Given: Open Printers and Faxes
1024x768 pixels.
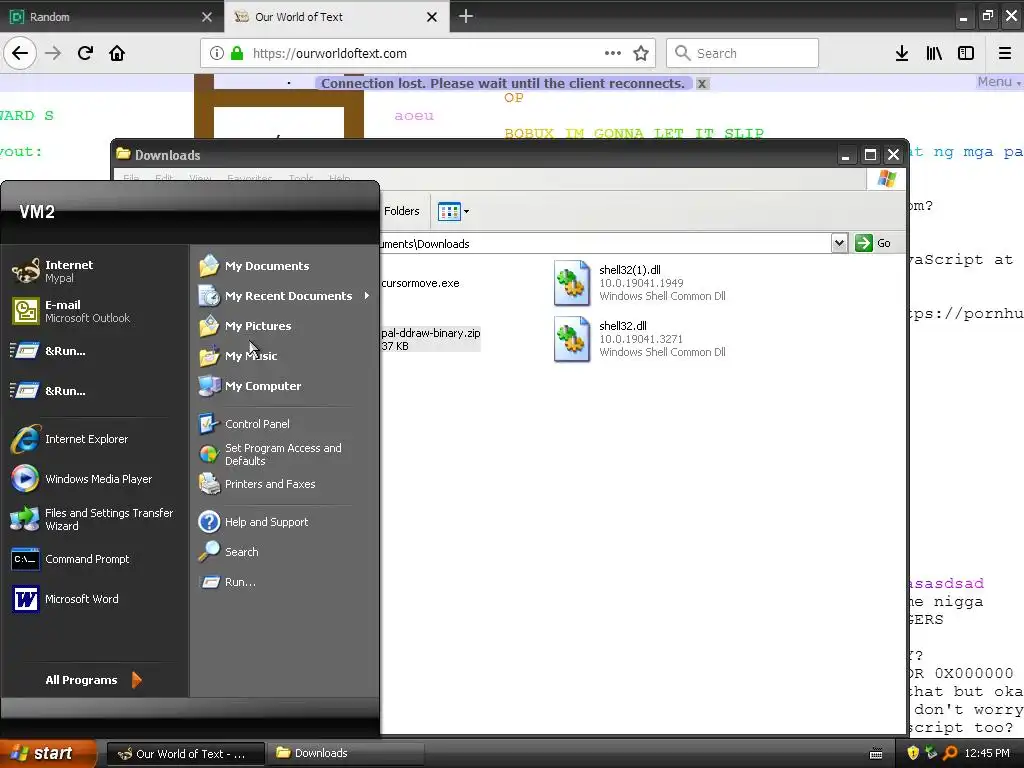Looking at the screenshot, I should coord(285,484).
